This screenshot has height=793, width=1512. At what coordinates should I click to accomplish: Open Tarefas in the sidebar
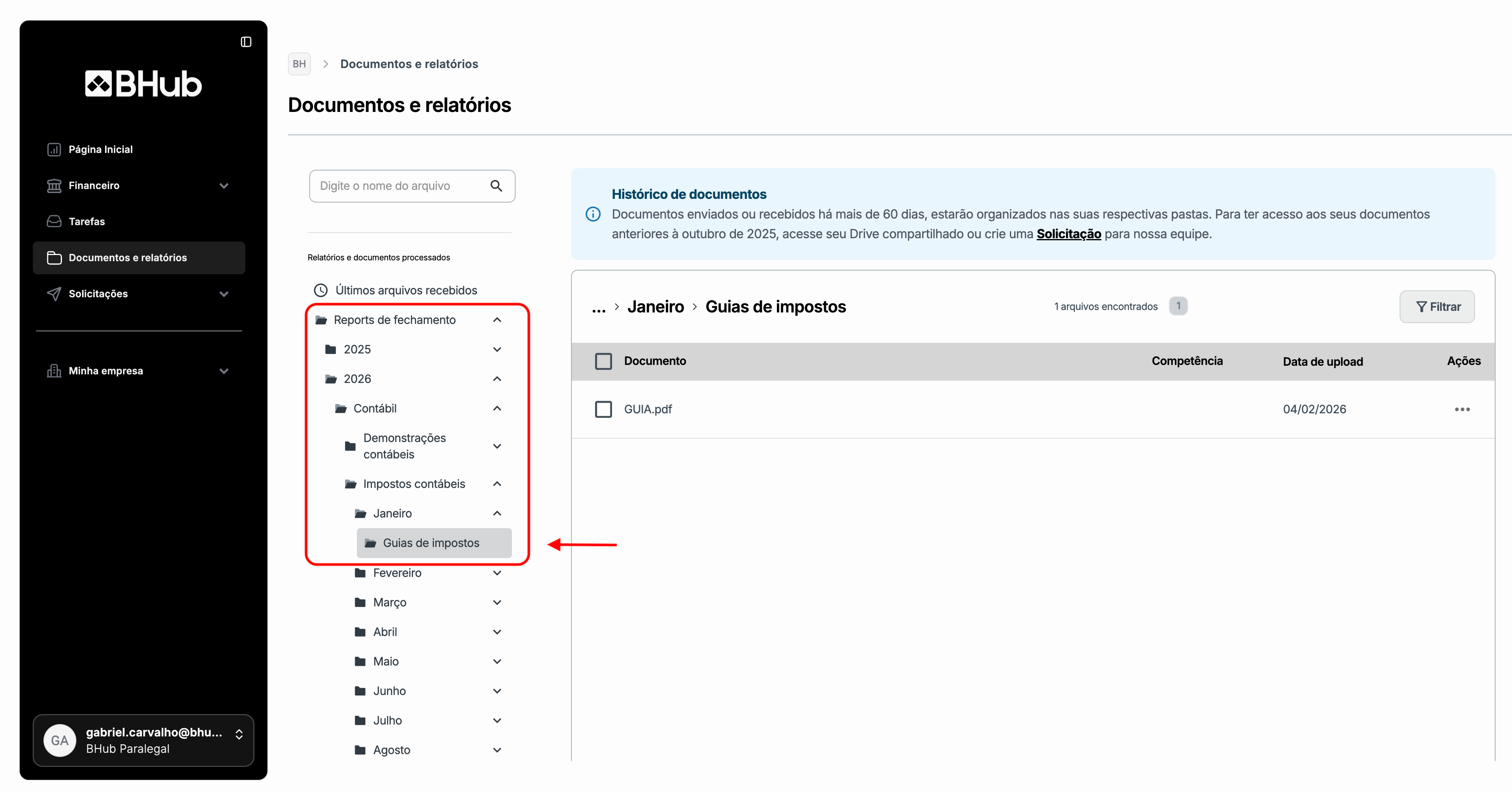click(86, 222)
